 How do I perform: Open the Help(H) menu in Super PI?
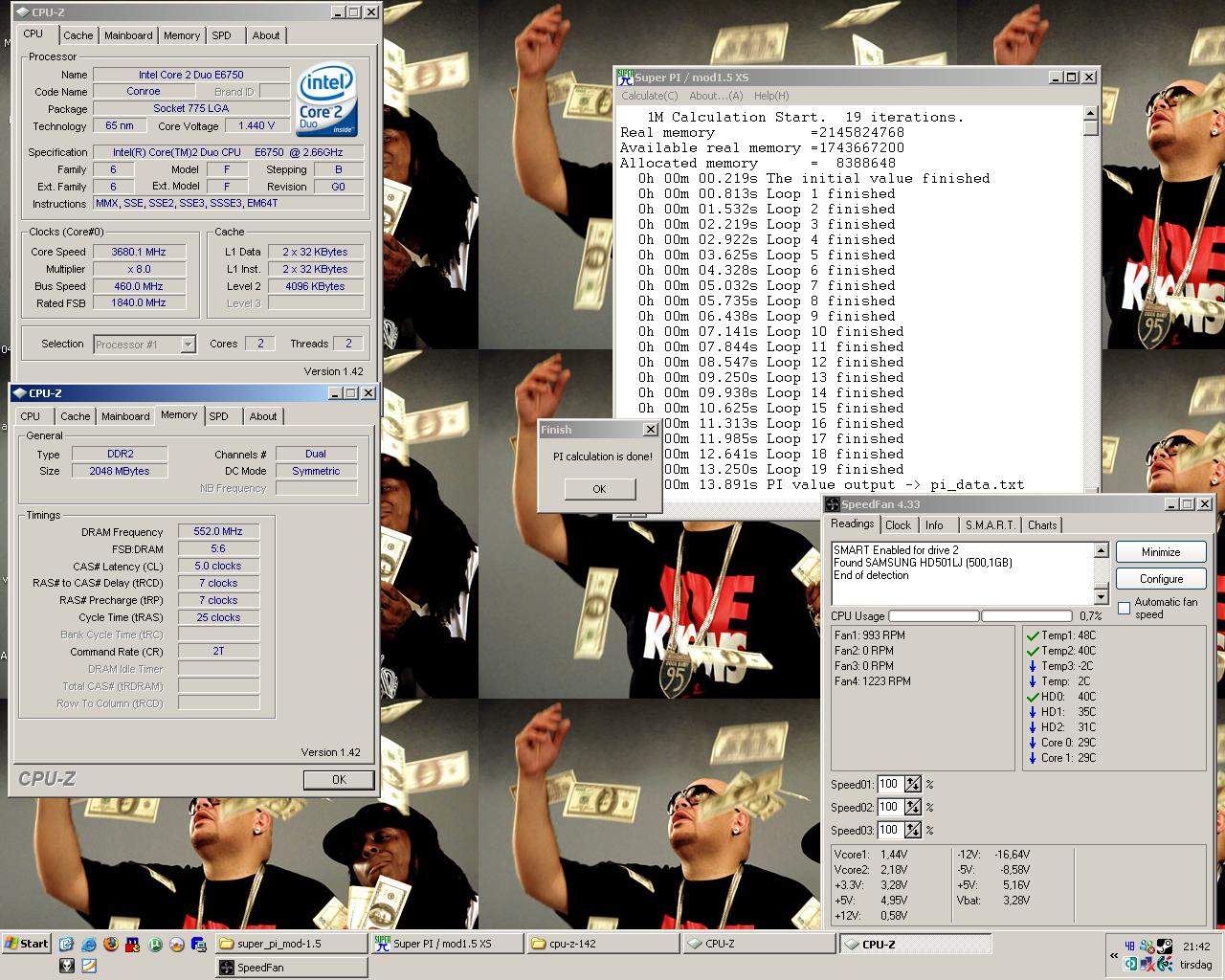[771, 96]
